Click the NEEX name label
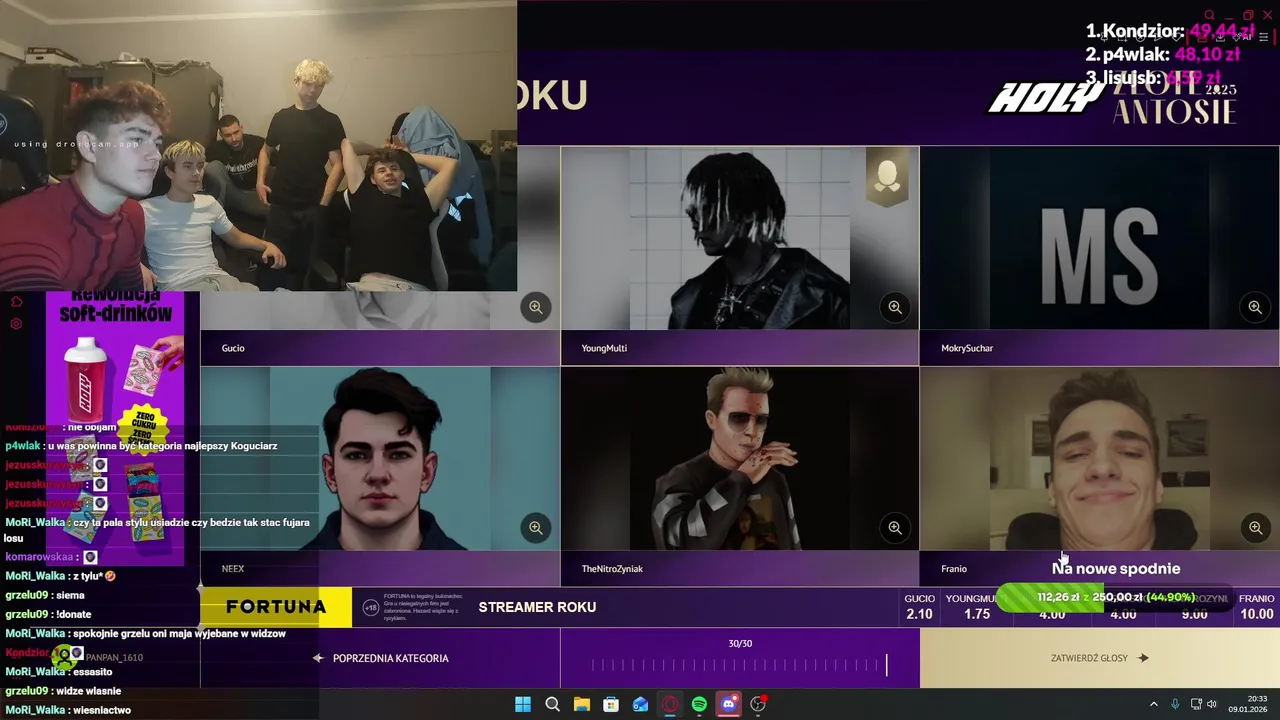 pos(233,568)
